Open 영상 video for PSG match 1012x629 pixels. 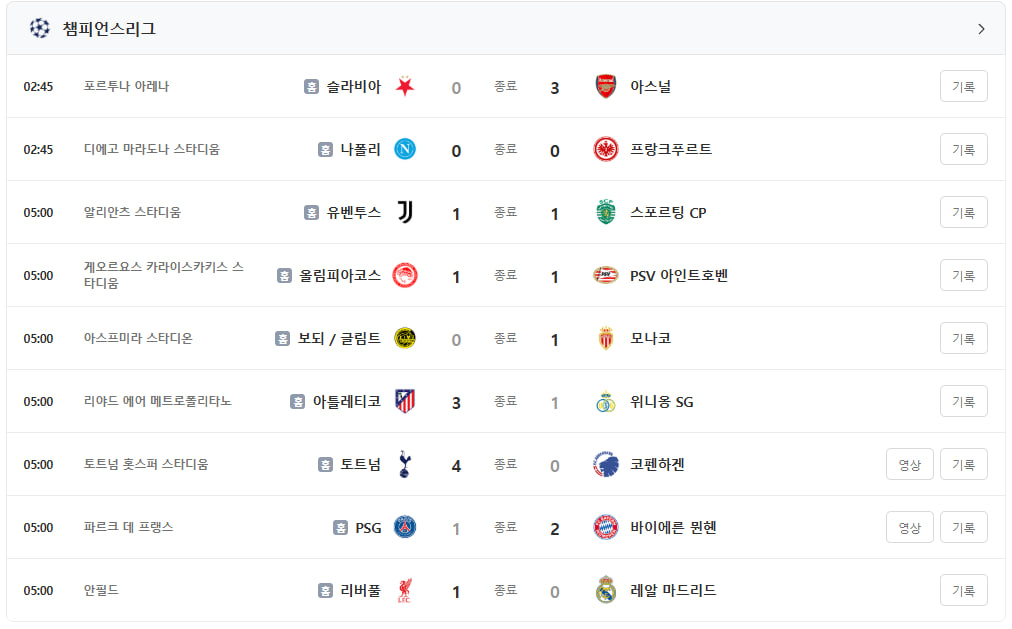point(909,527)
